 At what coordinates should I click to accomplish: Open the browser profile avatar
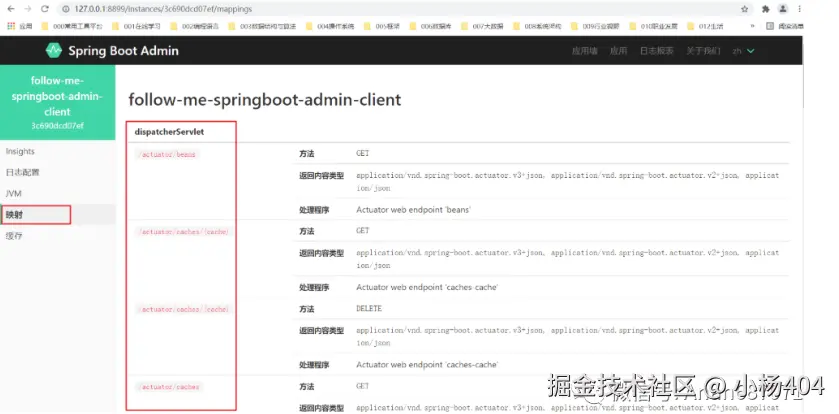point(783,9)
